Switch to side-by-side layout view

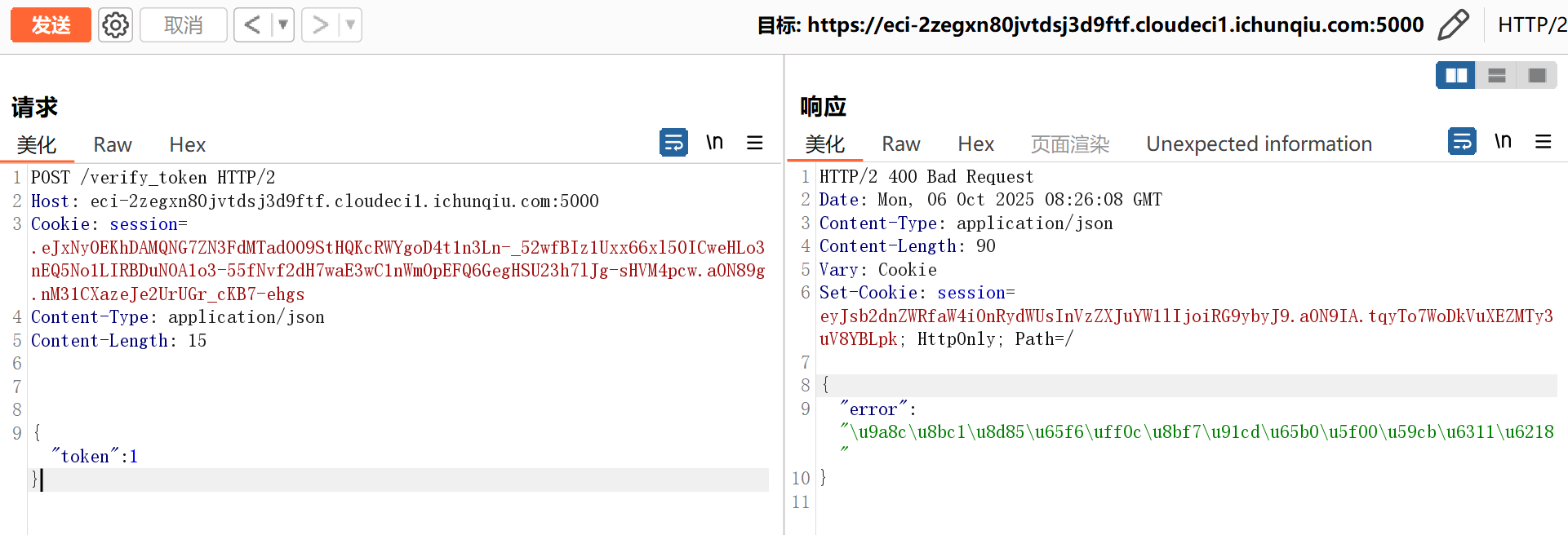(x=1455, y=76)
